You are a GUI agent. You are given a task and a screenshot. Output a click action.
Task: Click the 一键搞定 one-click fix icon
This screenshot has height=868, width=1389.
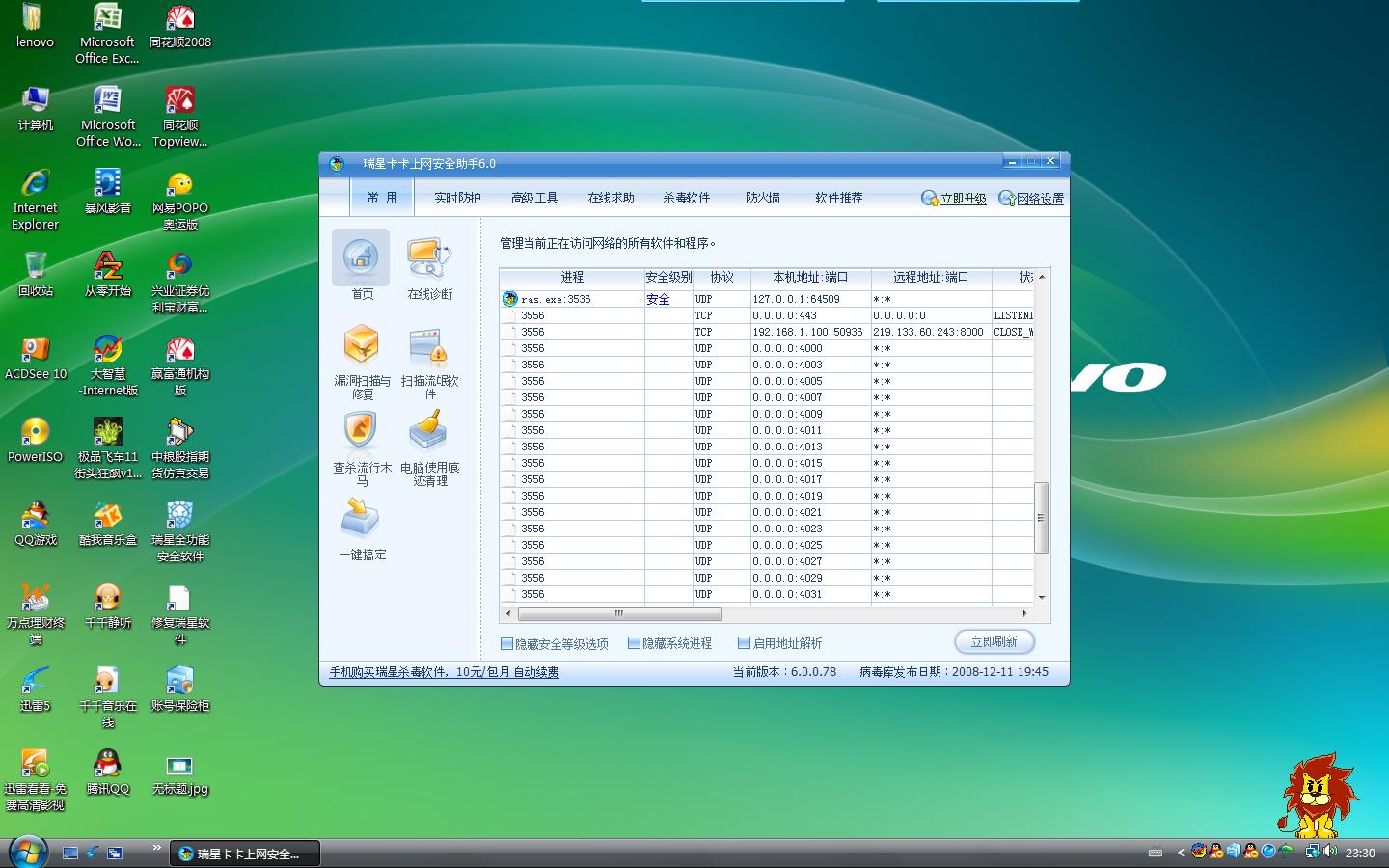tap(362, 520)
